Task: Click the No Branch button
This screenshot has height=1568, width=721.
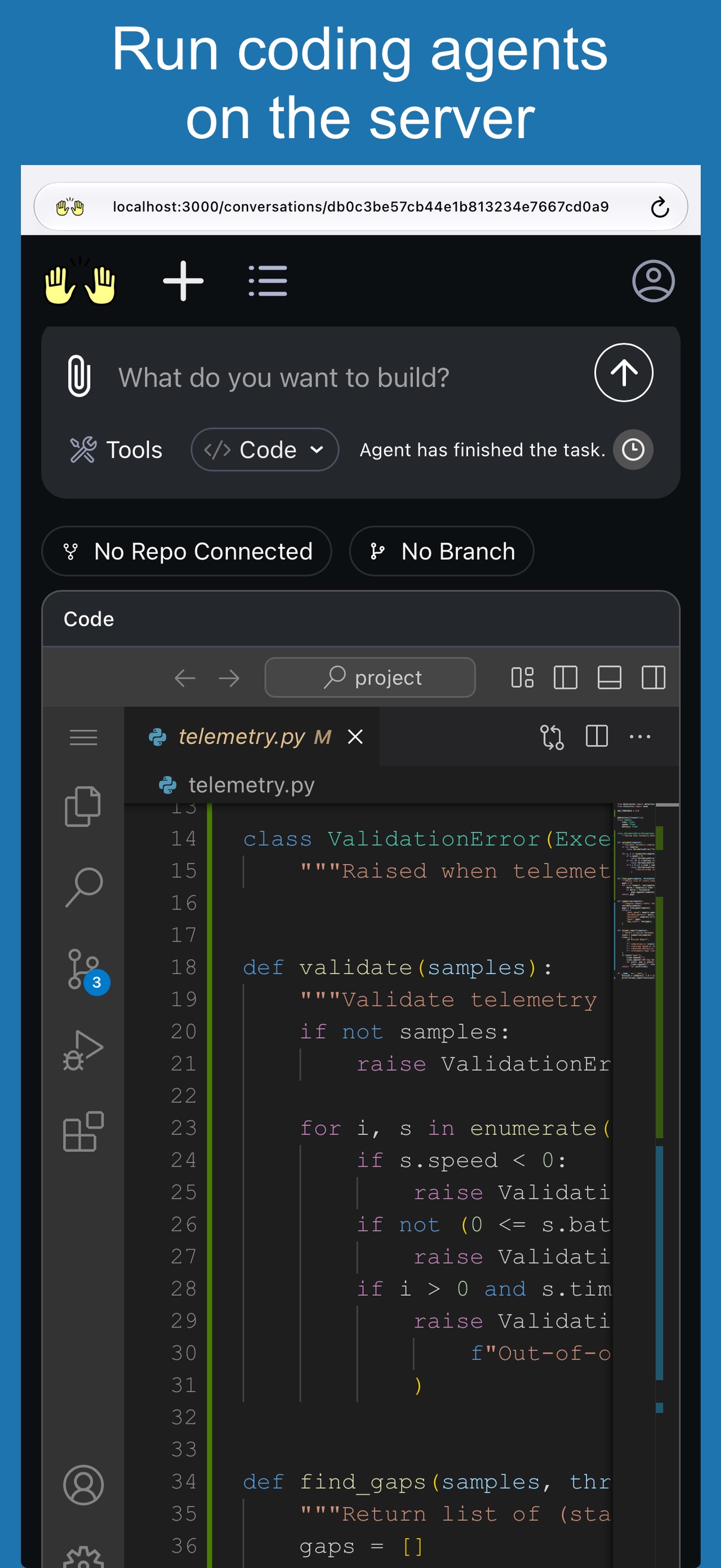Action: click(442, 551)
